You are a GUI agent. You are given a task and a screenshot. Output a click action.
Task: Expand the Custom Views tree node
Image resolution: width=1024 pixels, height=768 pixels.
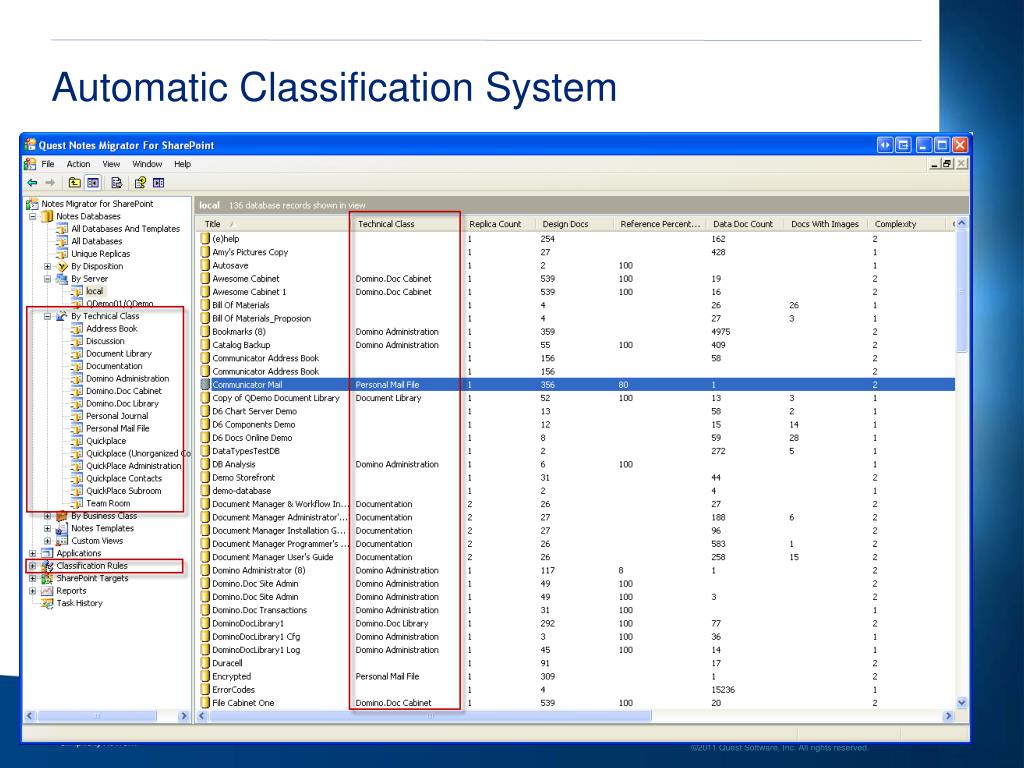47,541
